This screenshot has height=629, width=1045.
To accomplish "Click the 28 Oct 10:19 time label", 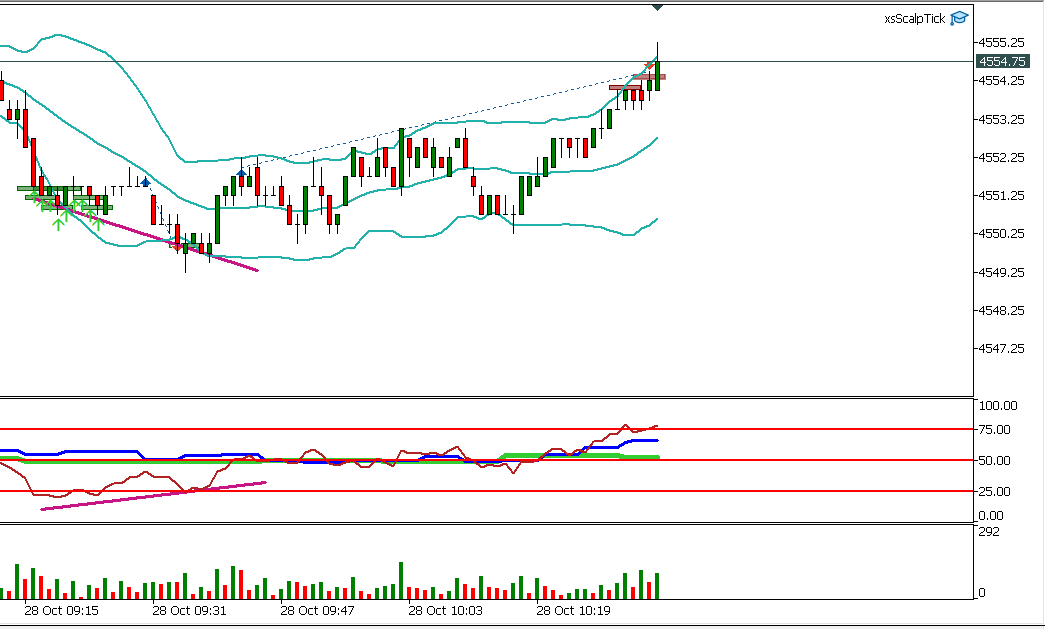I will (x=573, y=610).
